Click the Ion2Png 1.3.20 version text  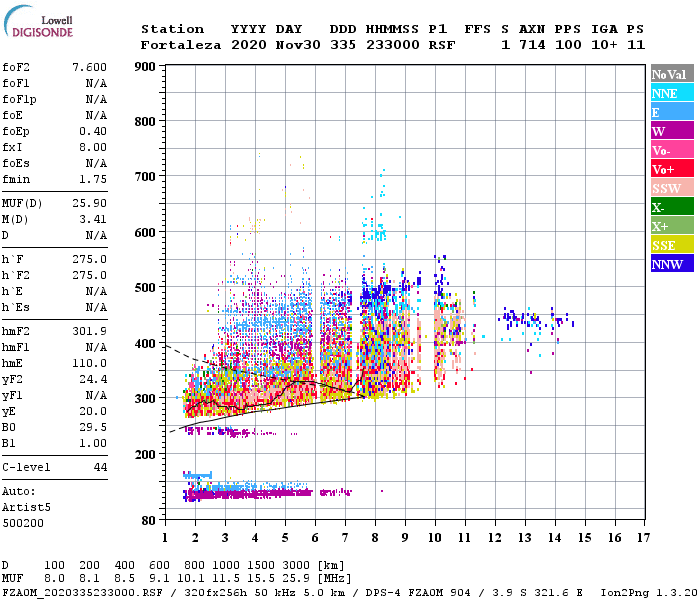(x=649, y=593)
